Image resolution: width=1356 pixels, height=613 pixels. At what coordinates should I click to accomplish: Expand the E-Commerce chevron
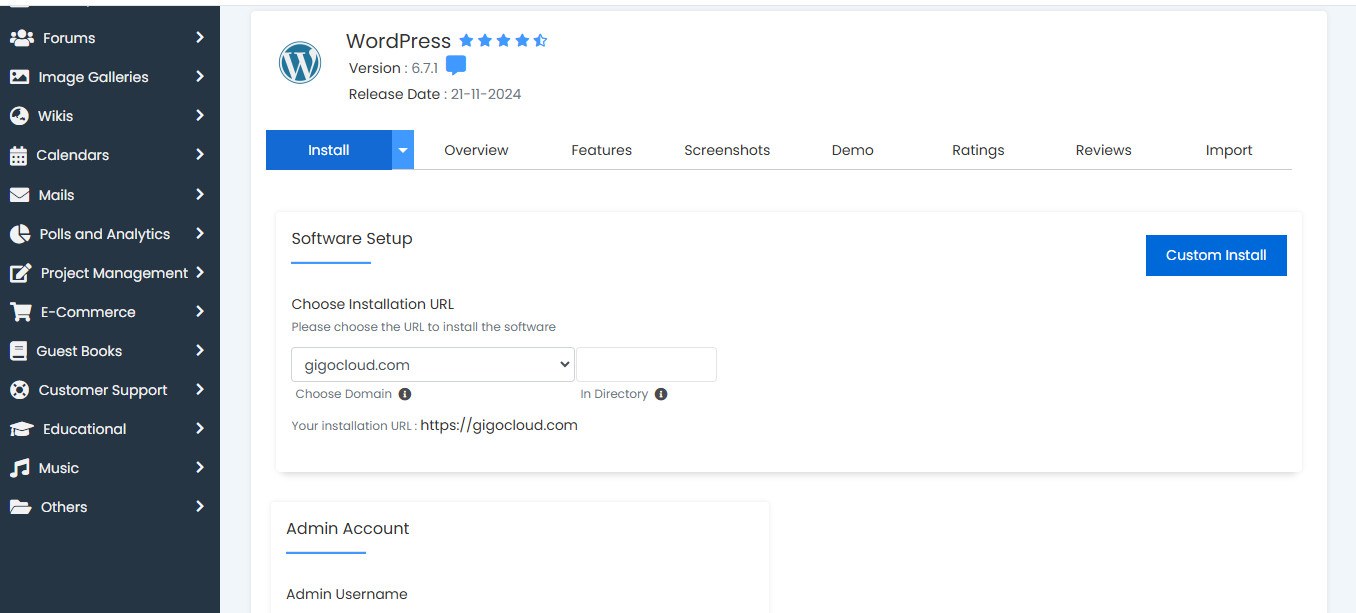coord(200,311)
